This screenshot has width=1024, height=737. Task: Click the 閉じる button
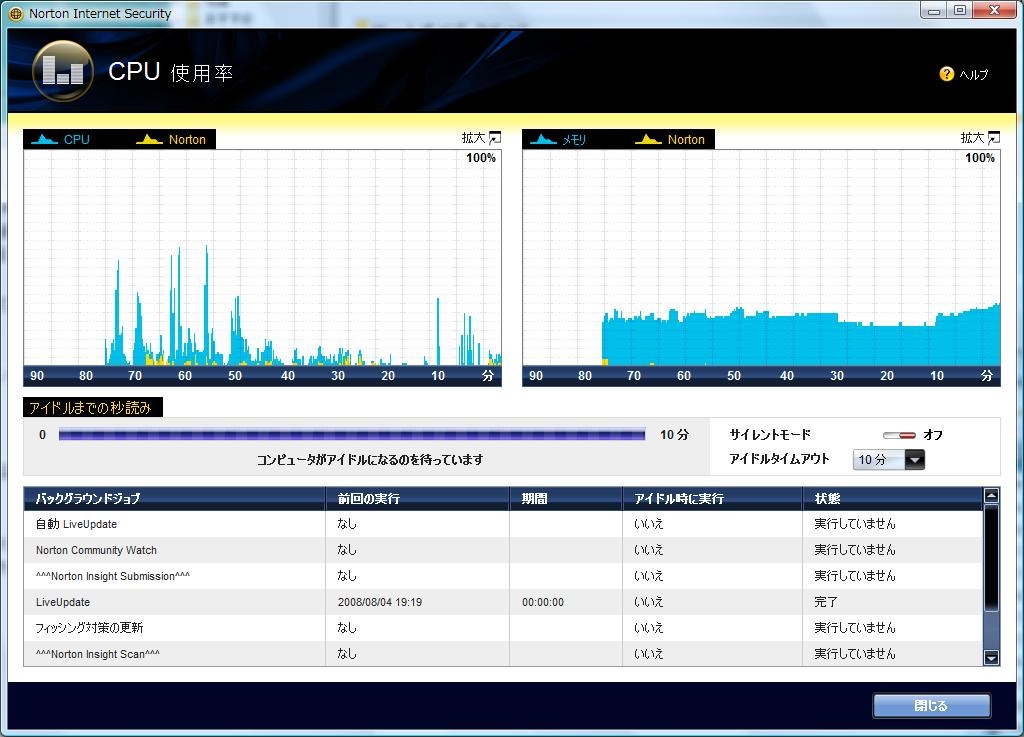[x=931, y=706]
